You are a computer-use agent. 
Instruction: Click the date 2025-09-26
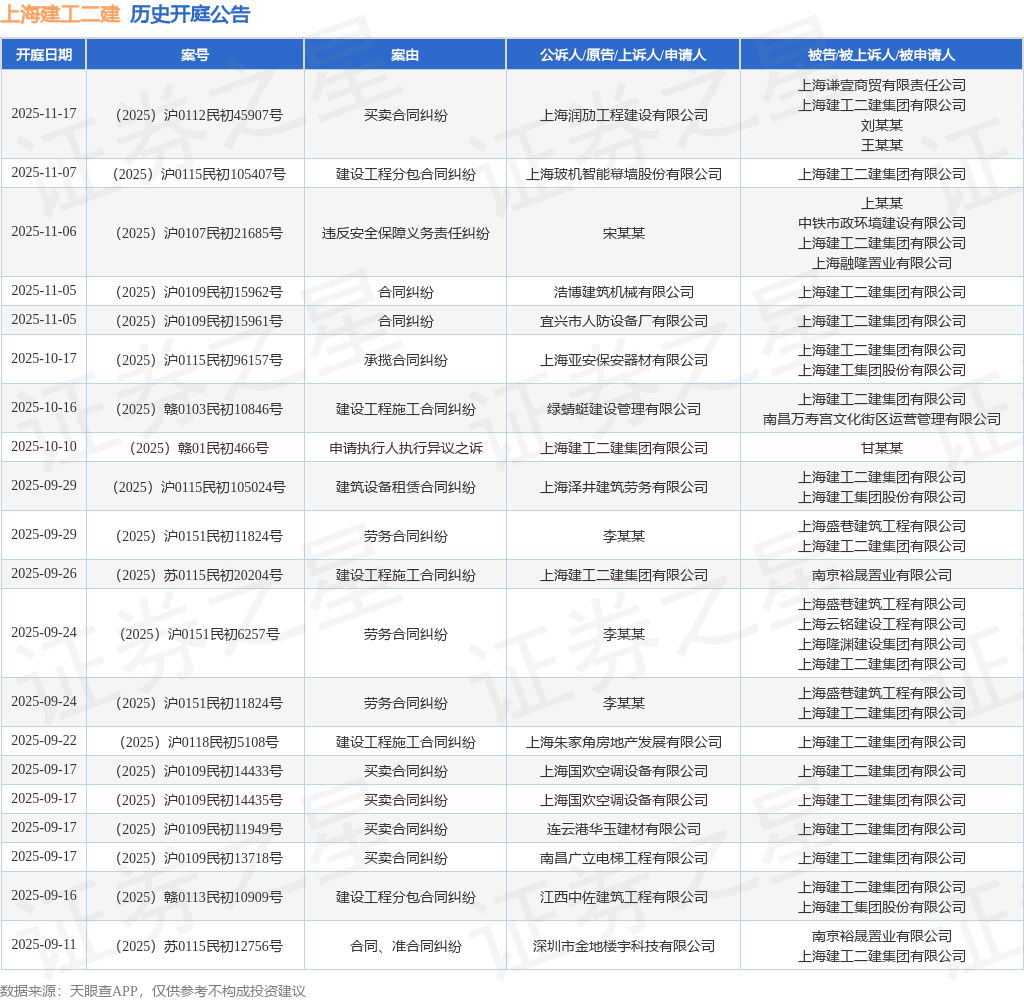point(44,573)
